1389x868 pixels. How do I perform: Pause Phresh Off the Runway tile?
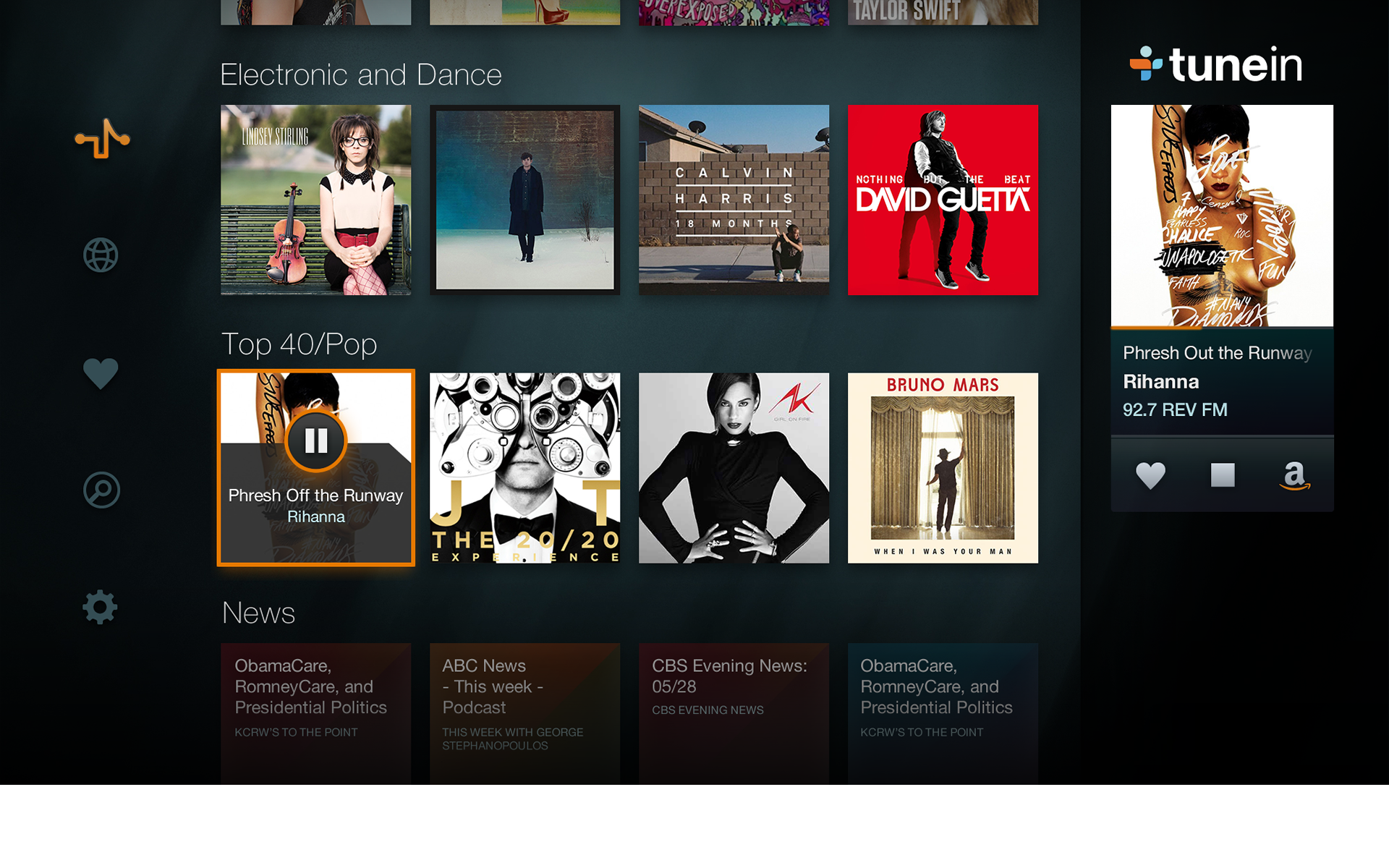316,441
